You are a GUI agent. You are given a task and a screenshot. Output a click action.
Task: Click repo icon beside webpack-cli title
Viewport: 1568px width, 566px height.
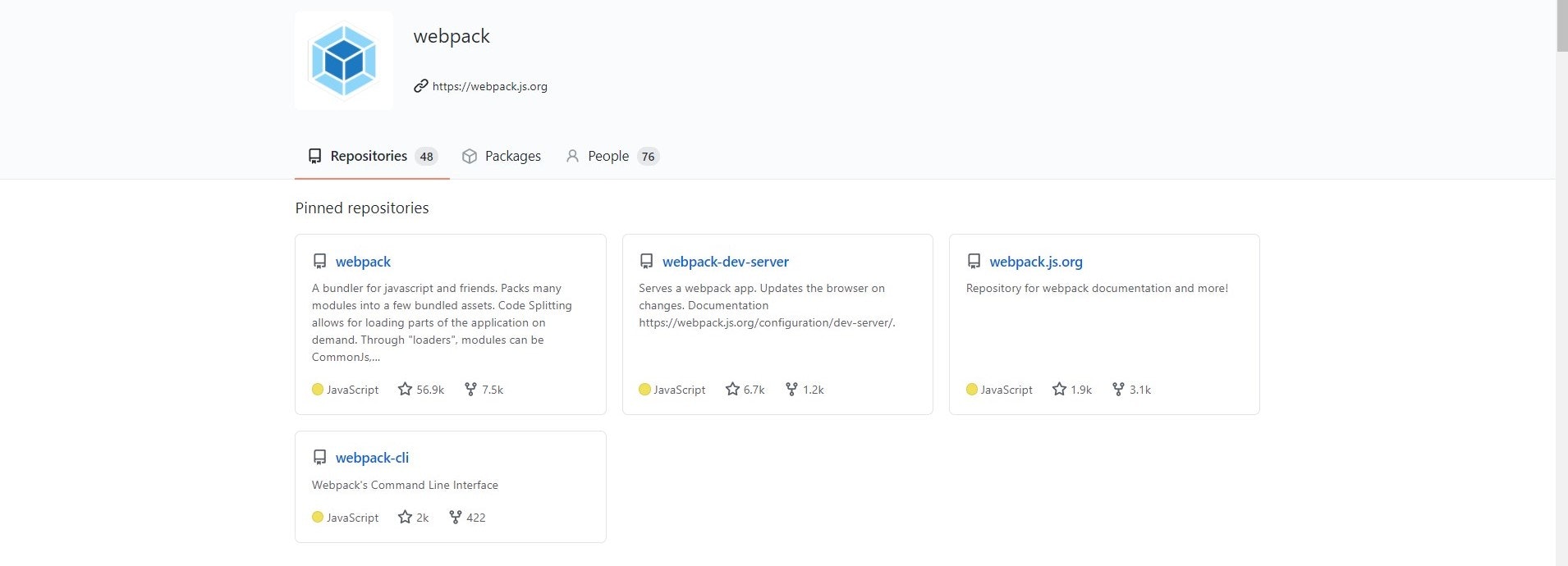319,458
